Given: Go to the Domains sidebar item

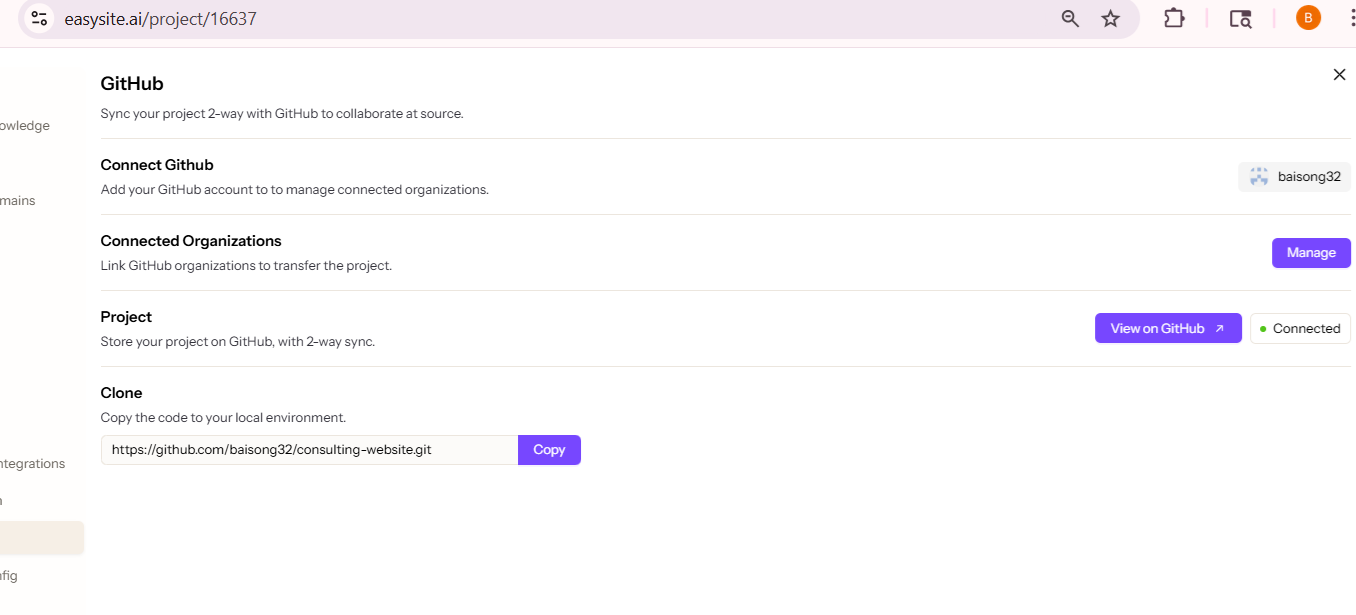Looking at the screenshot, I should pyautogui.click(x=18, y=201).
